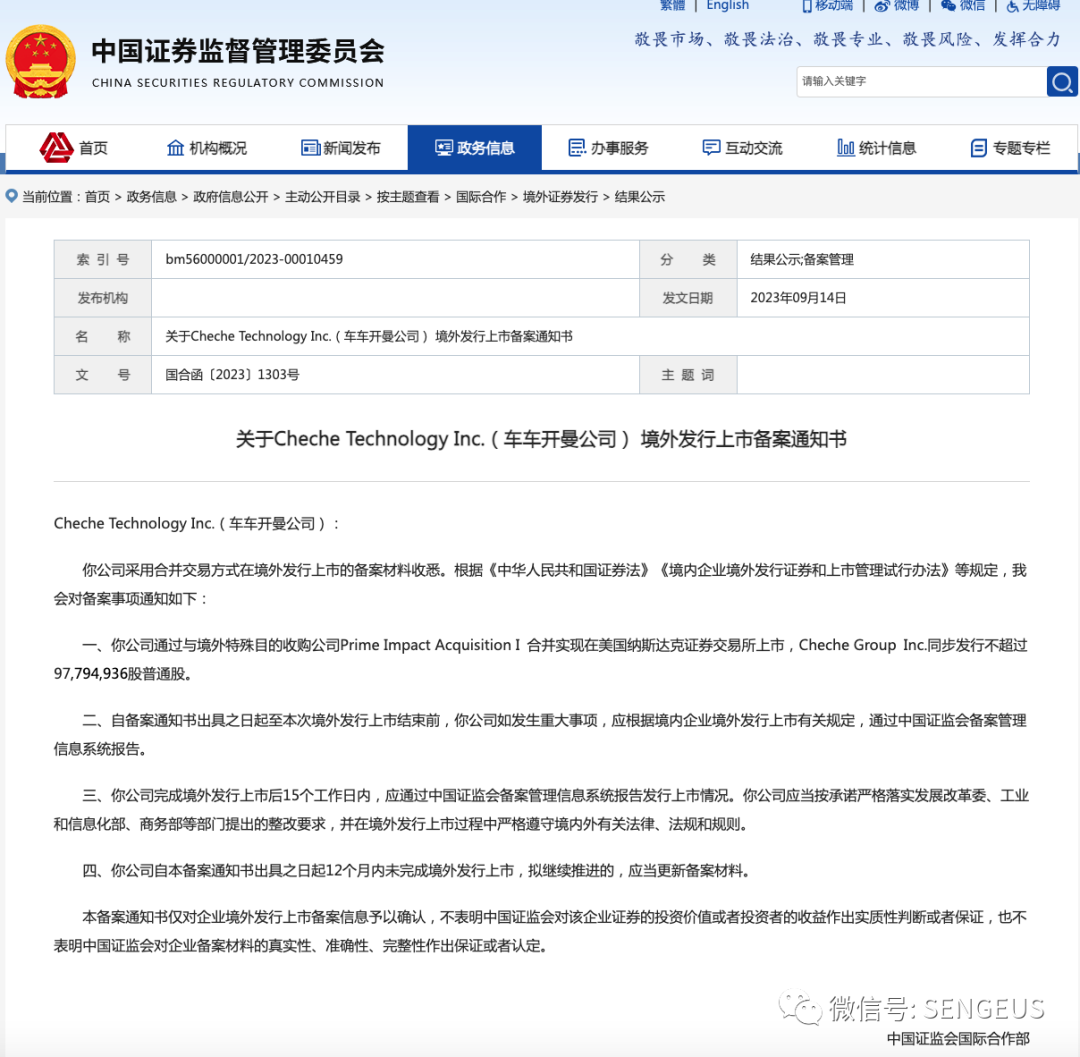Click the 发文日期 label cell
1080x1057 pixels.
(687, 298)
